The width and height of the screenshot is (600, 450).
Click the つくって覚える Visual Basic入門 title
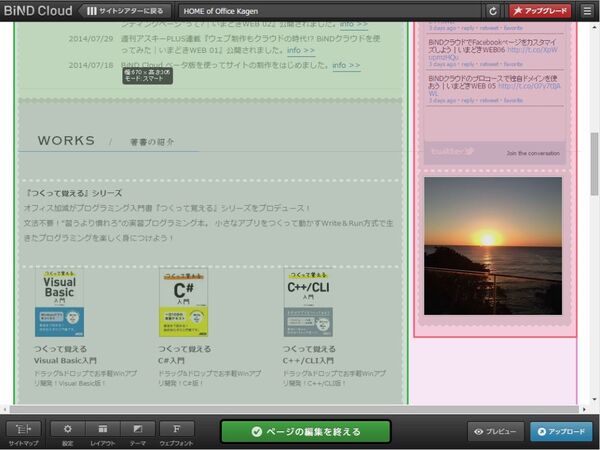65,355
